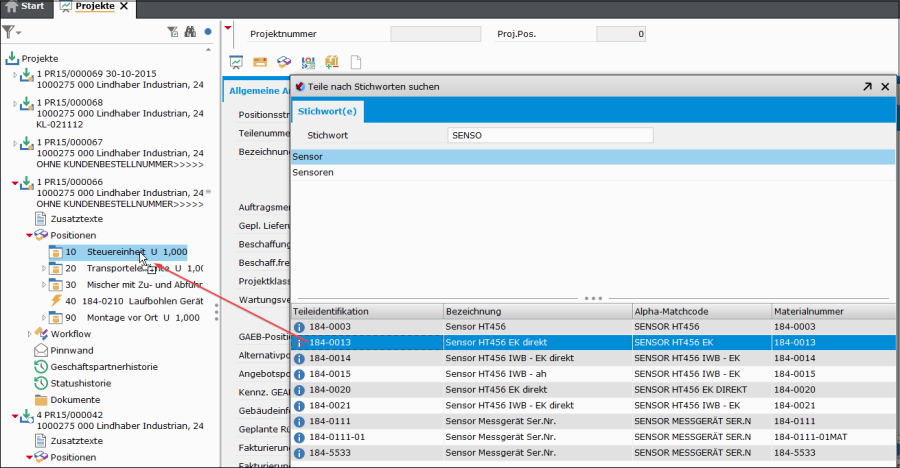Click info icon for 184-0111
Image resolution: width=900 pixels, height=468 pixels.
(x=299, y=421)
